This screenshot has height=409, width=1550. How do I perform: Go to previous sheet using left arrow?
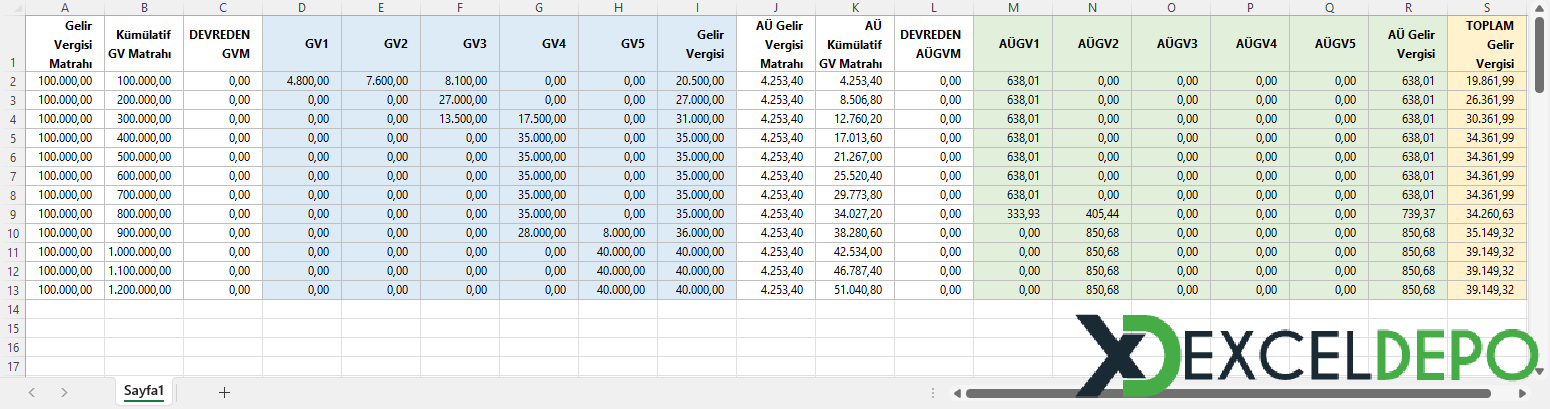(x=32, y=392)
